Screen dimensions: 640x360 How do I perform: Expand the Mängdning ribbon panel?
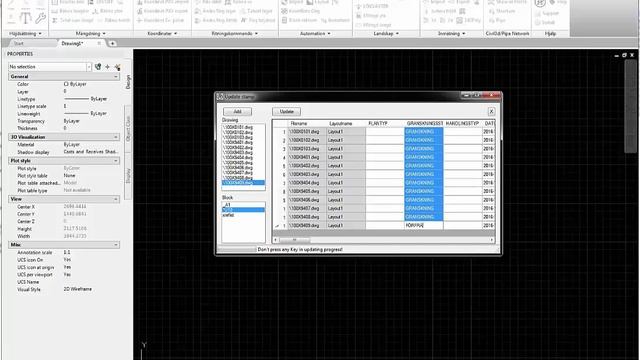91,33
